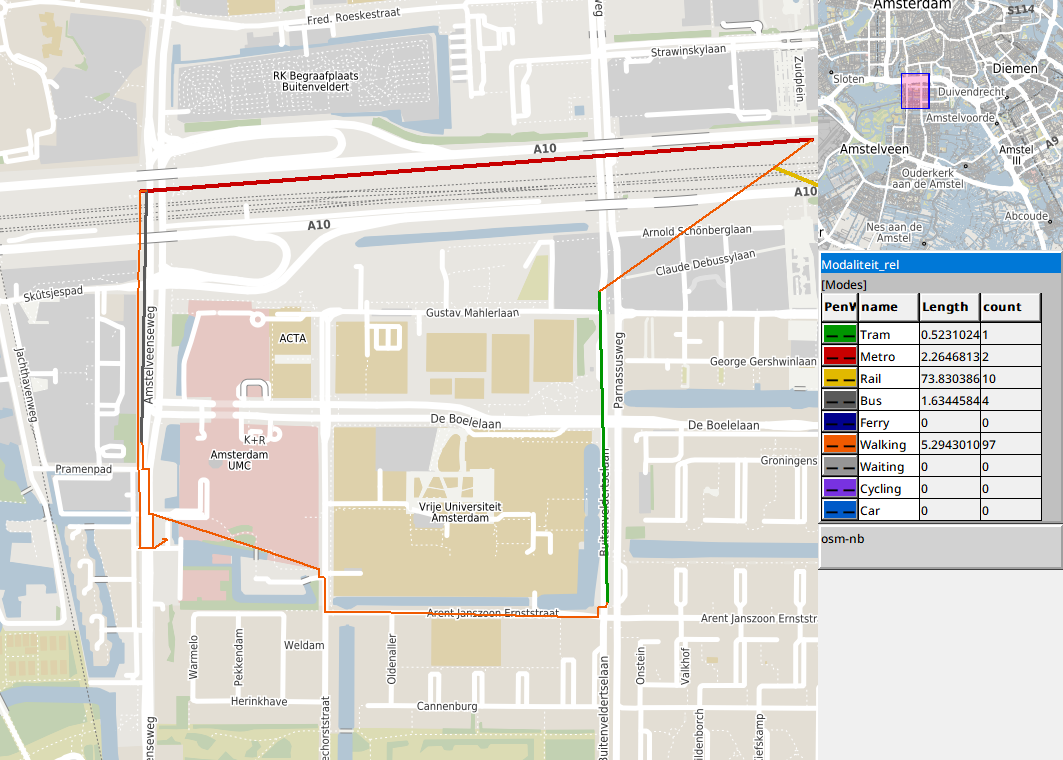The height and width of the screenshot is (760, 1063).
Task: Click the Tram length value 0.5231024
Action: pyautogui.click(x=950, y=334)
